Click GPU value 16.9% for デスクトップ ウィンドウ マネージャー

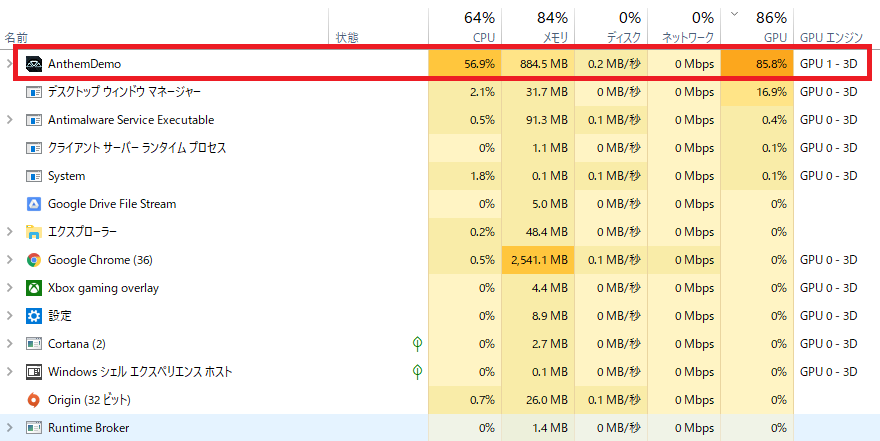pos(771,92)
